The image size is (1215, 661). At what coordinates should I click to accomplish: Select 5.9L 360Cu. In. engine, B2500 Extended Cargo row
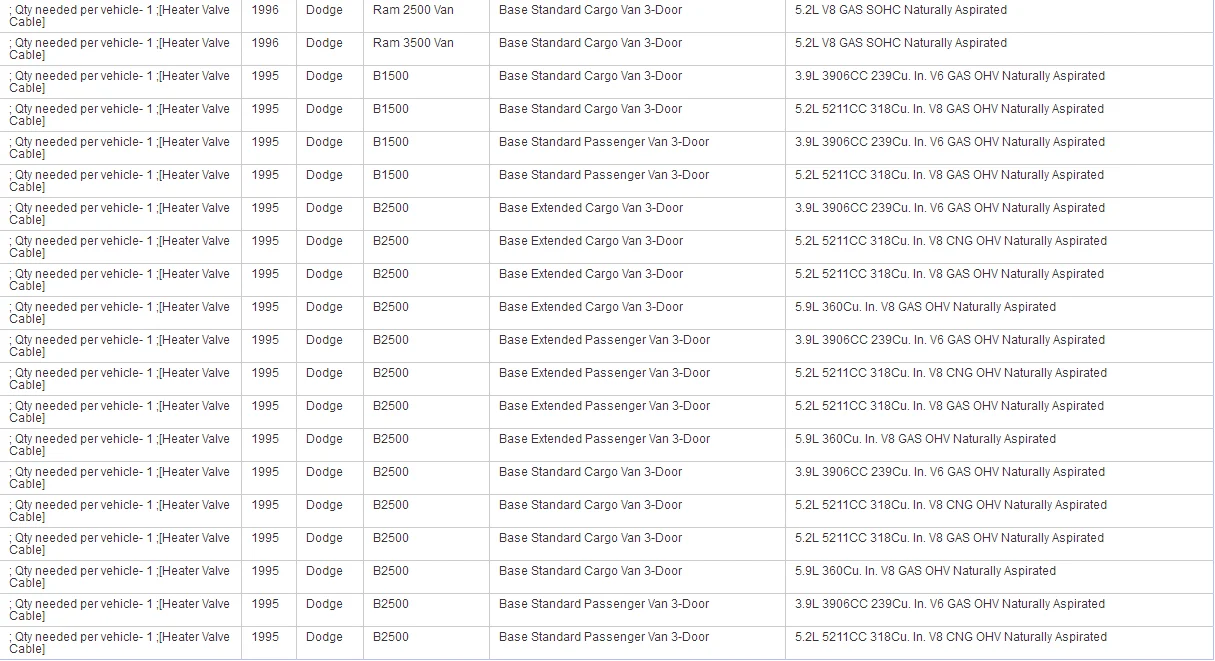(925, 307)
